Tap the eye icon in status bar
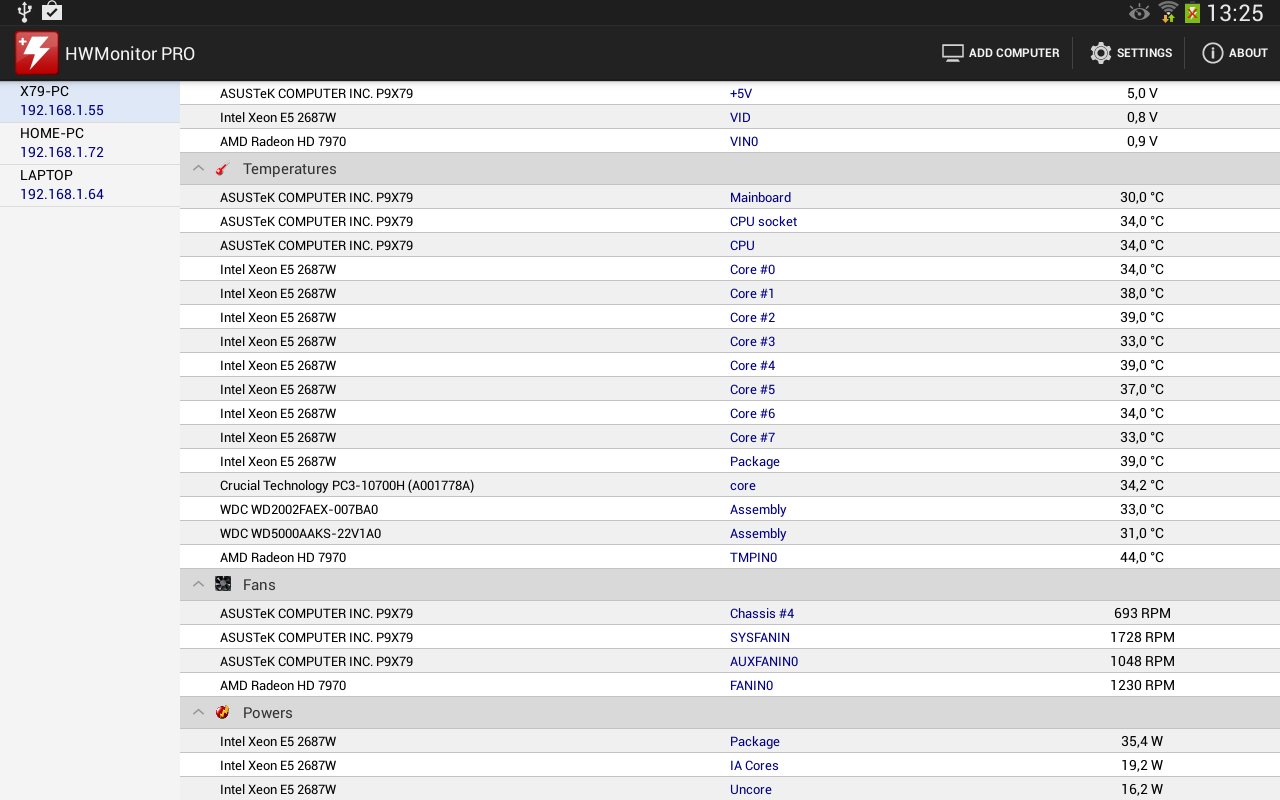The width and height of the screenshot is (1280, 800). click(x=1139, y=13)
